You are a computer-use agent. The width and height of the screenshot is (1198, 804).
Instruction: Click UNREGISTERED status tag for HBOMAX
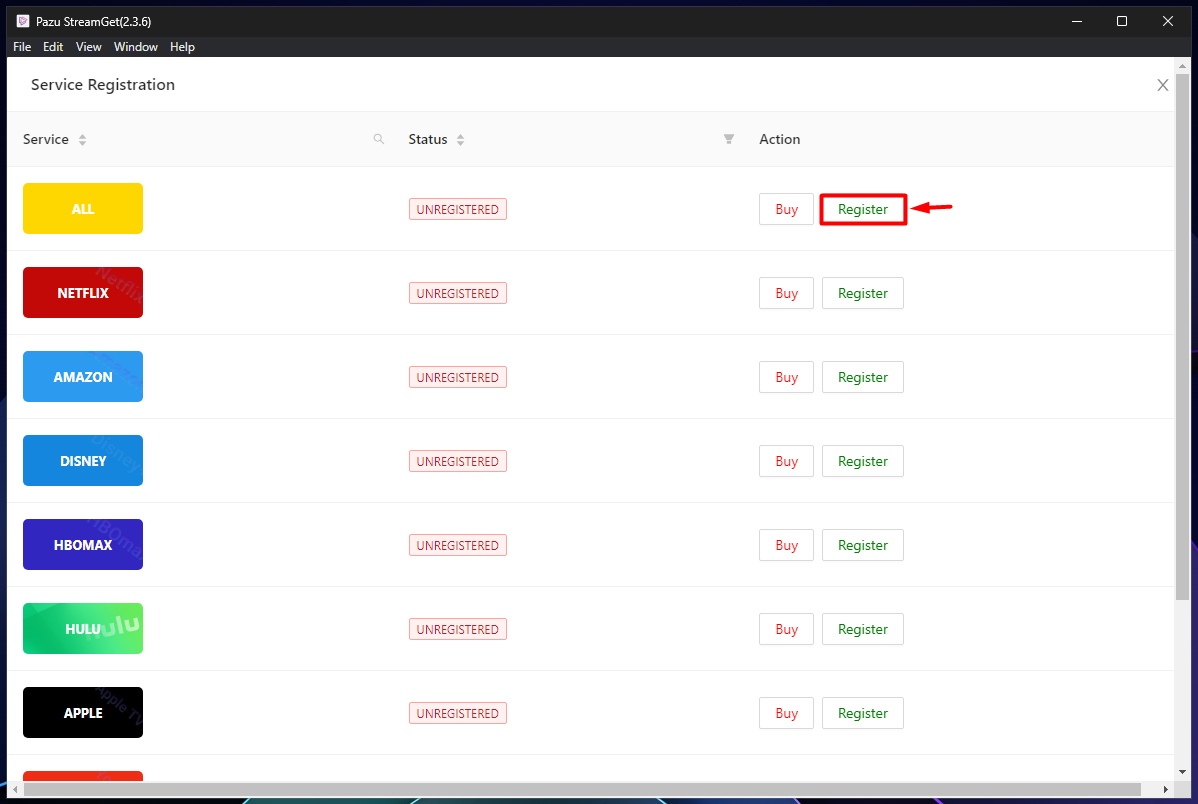coord(458,546)
